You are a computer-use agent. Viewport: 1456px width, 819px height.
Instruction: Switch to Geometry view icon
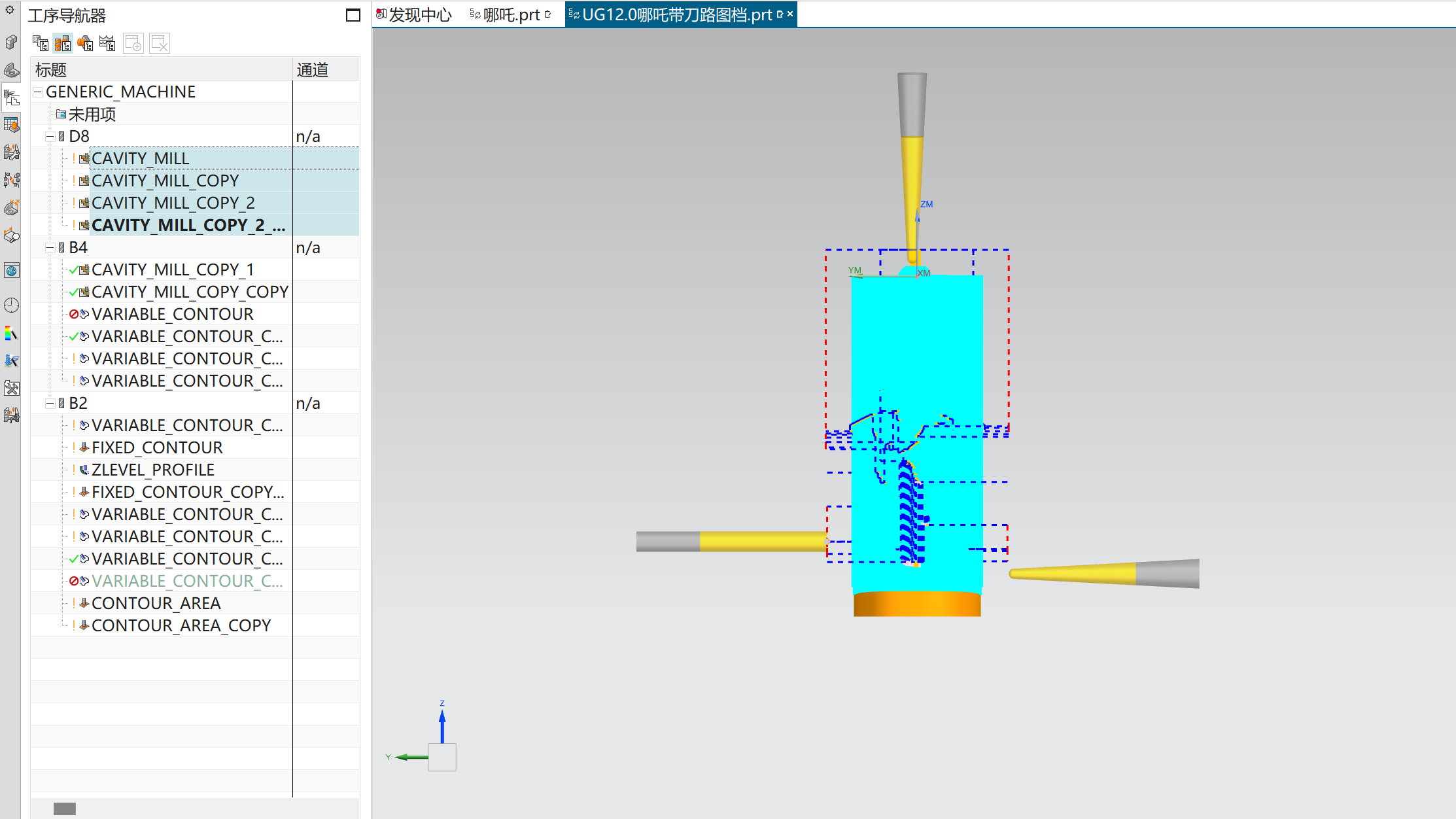85,44
